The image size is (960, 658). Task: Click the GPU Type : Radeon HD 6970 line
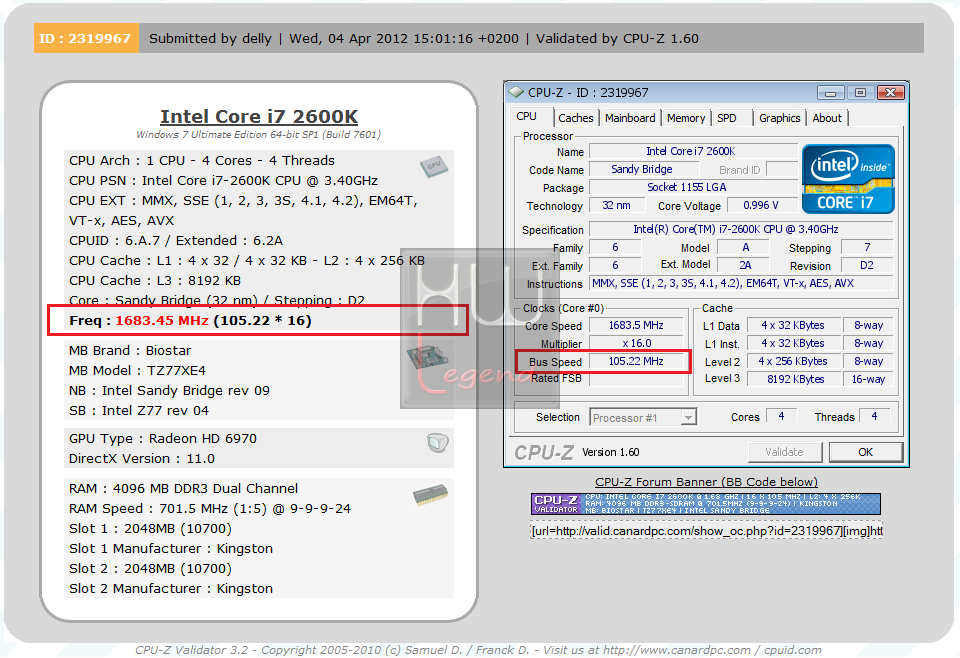coord(163,438)
